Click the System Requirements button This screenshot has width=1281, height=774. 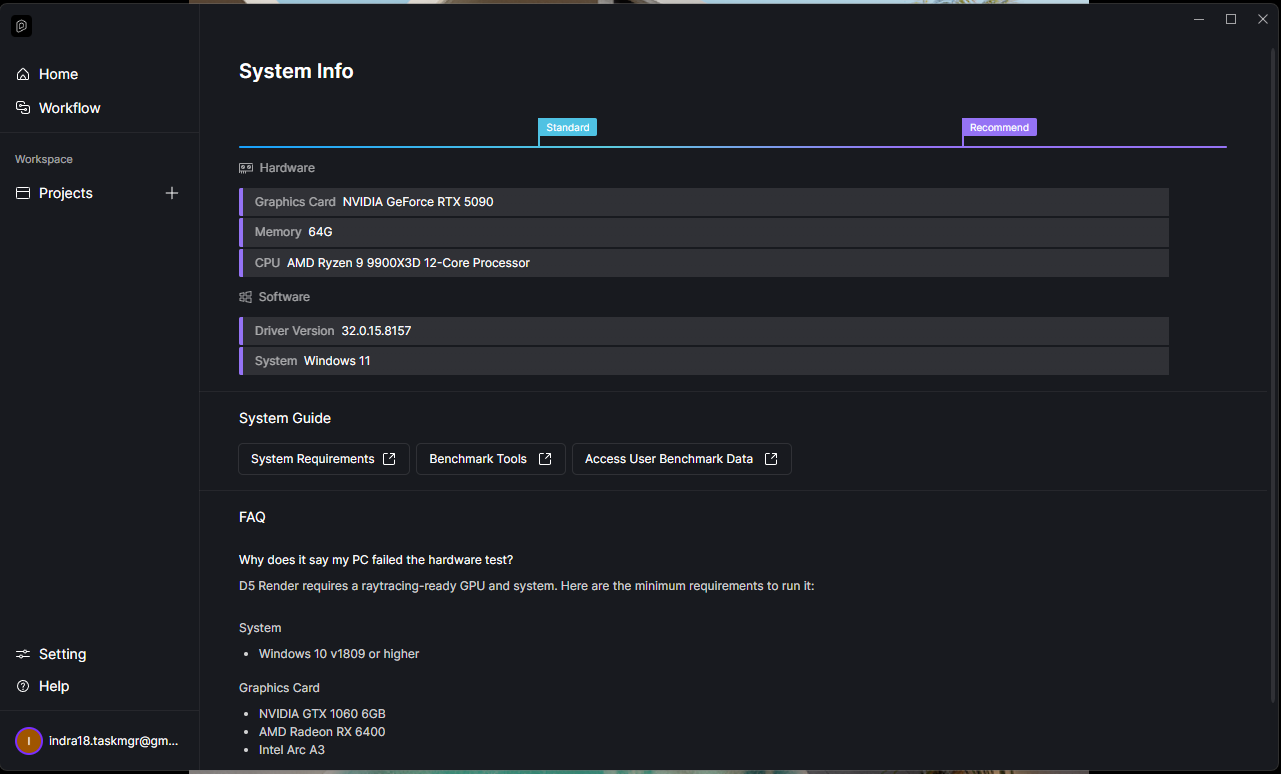pos(313,459)
